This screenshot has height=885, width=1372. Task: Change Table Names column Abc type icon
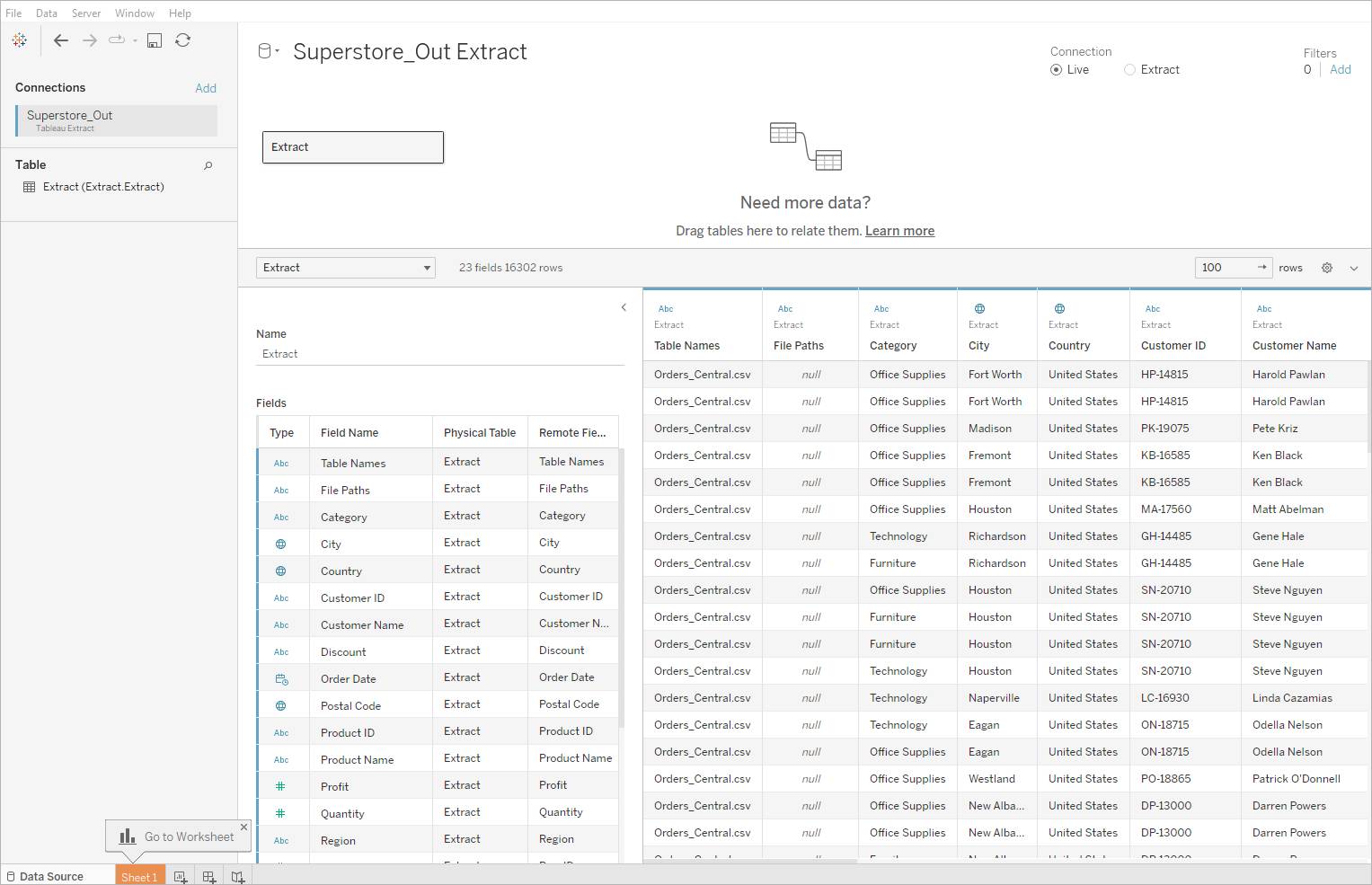pyautogui.click(x=666, y=308)
